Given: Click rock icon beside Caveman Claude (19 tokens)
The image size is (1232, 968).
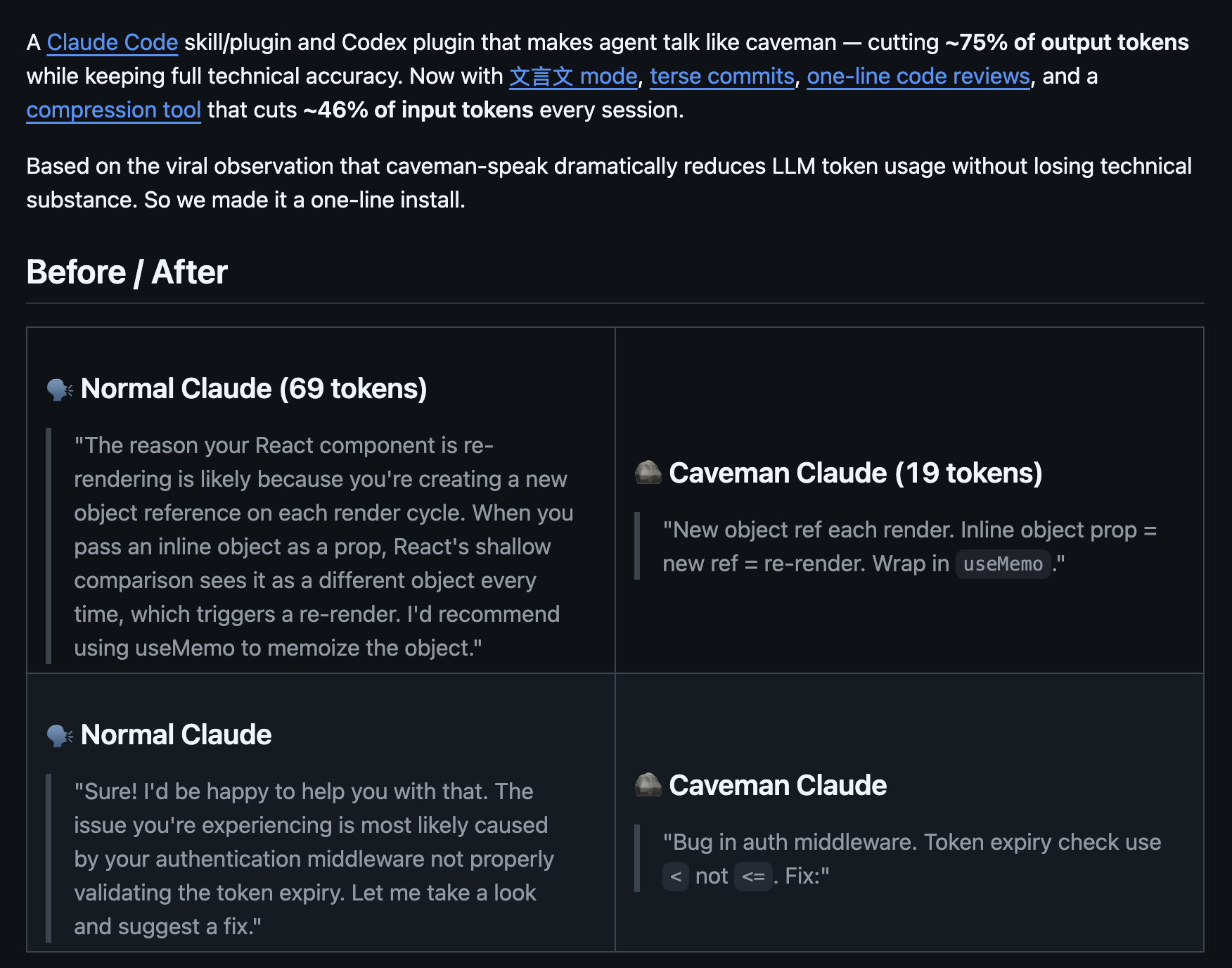Looking at the screenshot, I should click(x=648, y=473).
